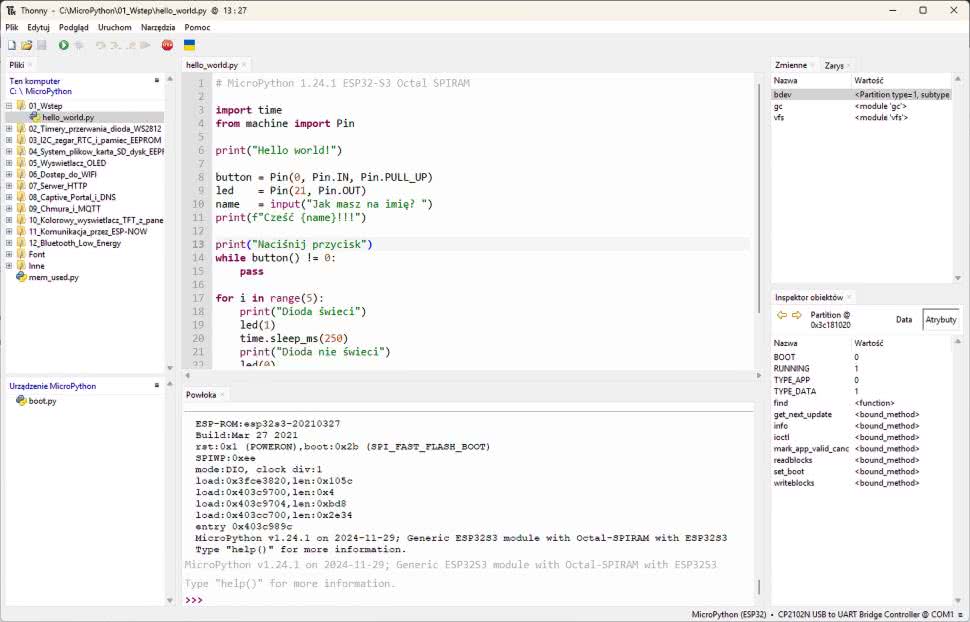Image resolution: width=970 pixels, height=622 pixels.
Task: Click back arrow in object inspector
Action: pyautogui.click(x=782, y=315)
